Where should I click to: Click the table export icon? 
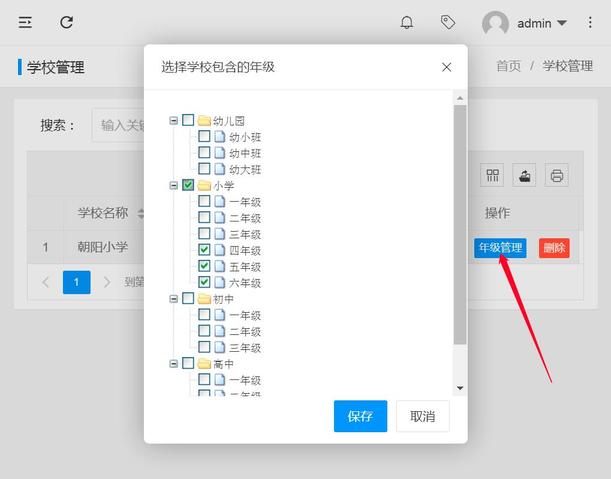point(524,175)
